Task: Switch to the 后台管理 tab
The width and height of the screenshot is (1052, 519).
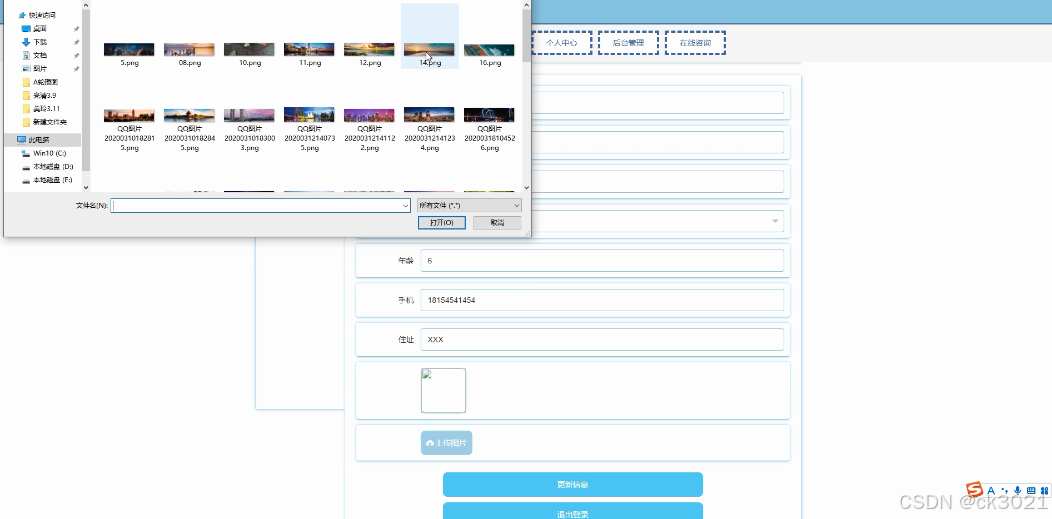Action: pos(629,42)
